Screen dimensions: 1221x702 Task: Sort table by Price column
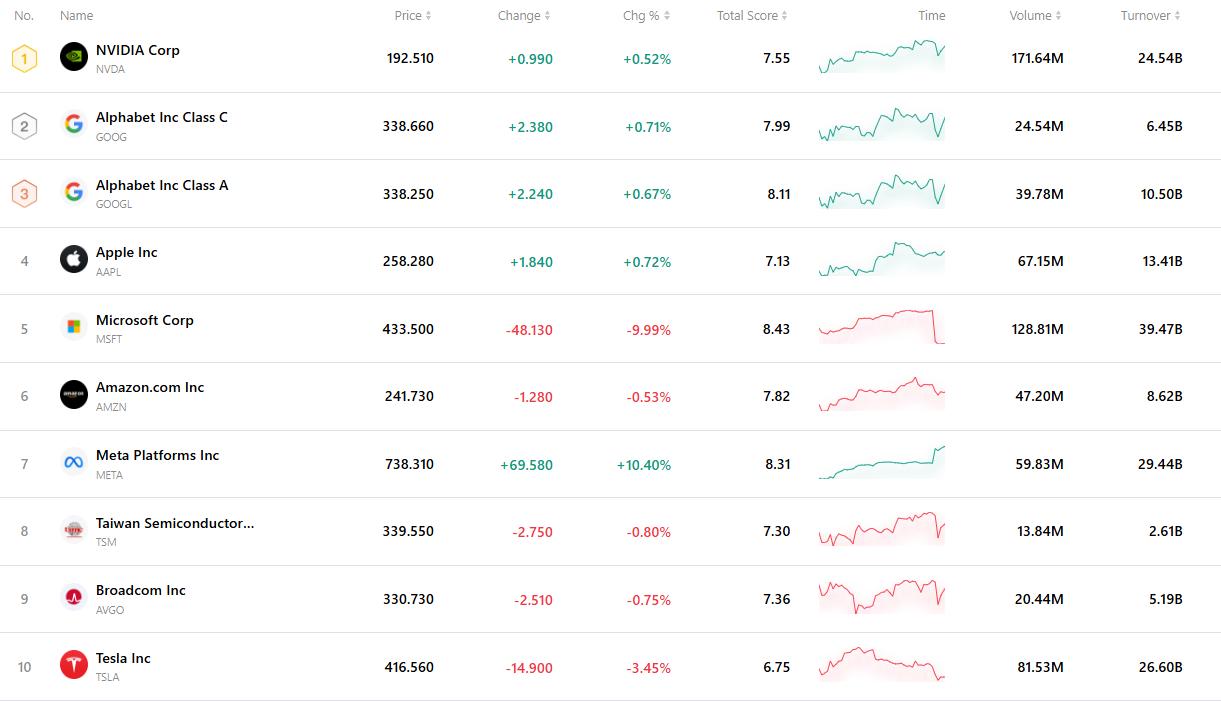pos(413,15)
